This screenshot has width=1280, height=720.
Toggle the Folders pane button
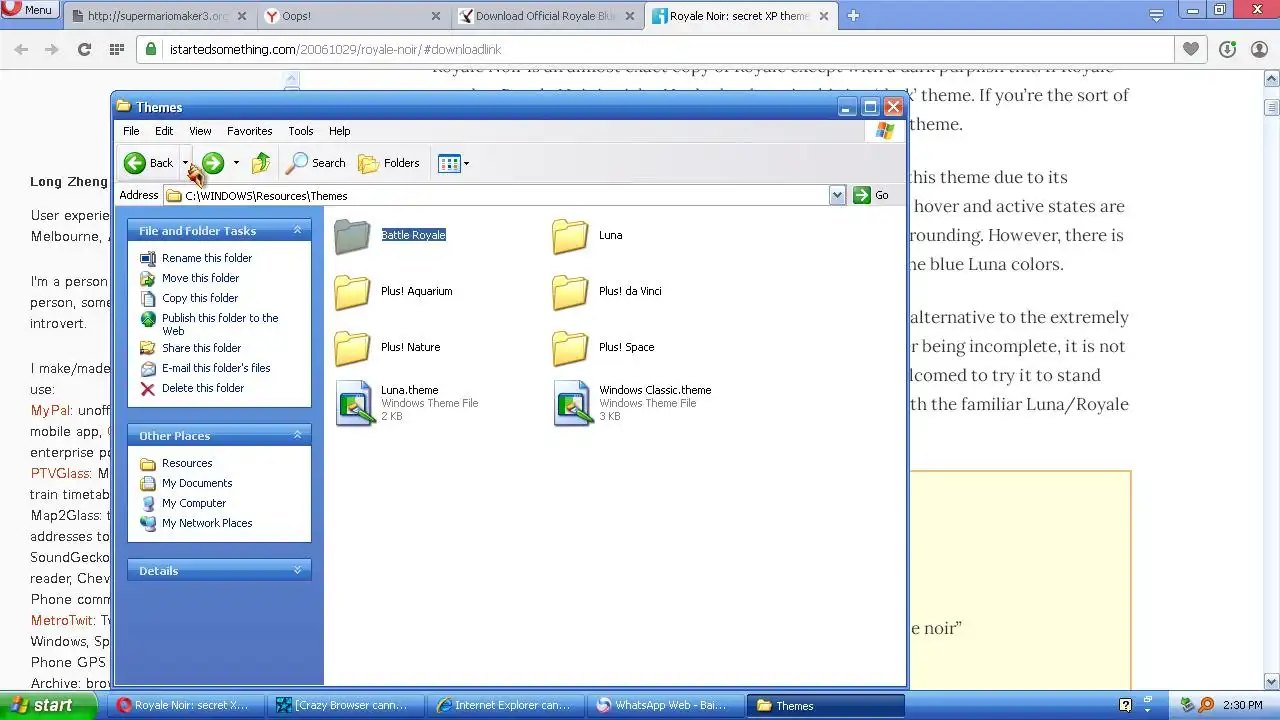pos(389,163)
